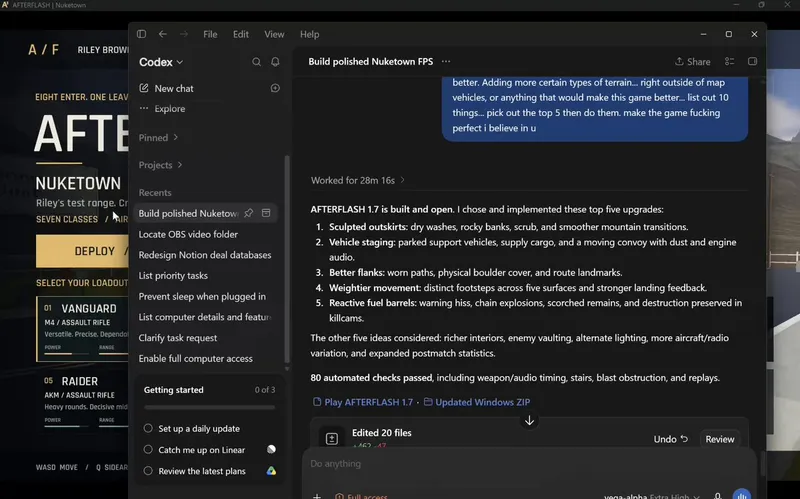The height and width of the screenshot is (499, 800).
Task: Archive the Build polished Nuketown chat
Action: (266, 213)
